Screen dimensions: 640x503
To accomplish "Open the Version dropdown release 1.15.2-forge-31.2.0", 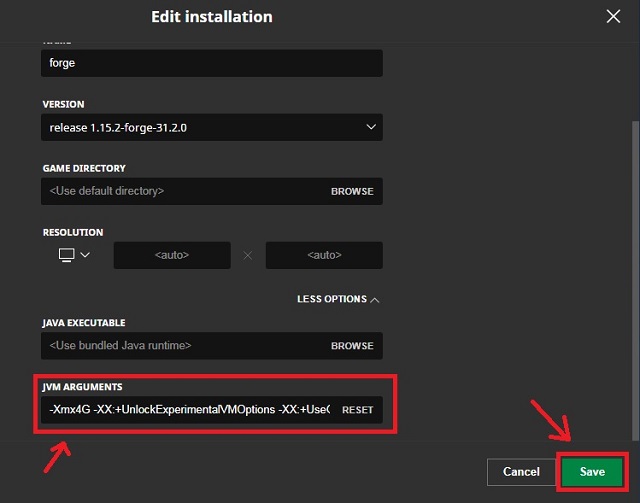I will tap(212, 127).
